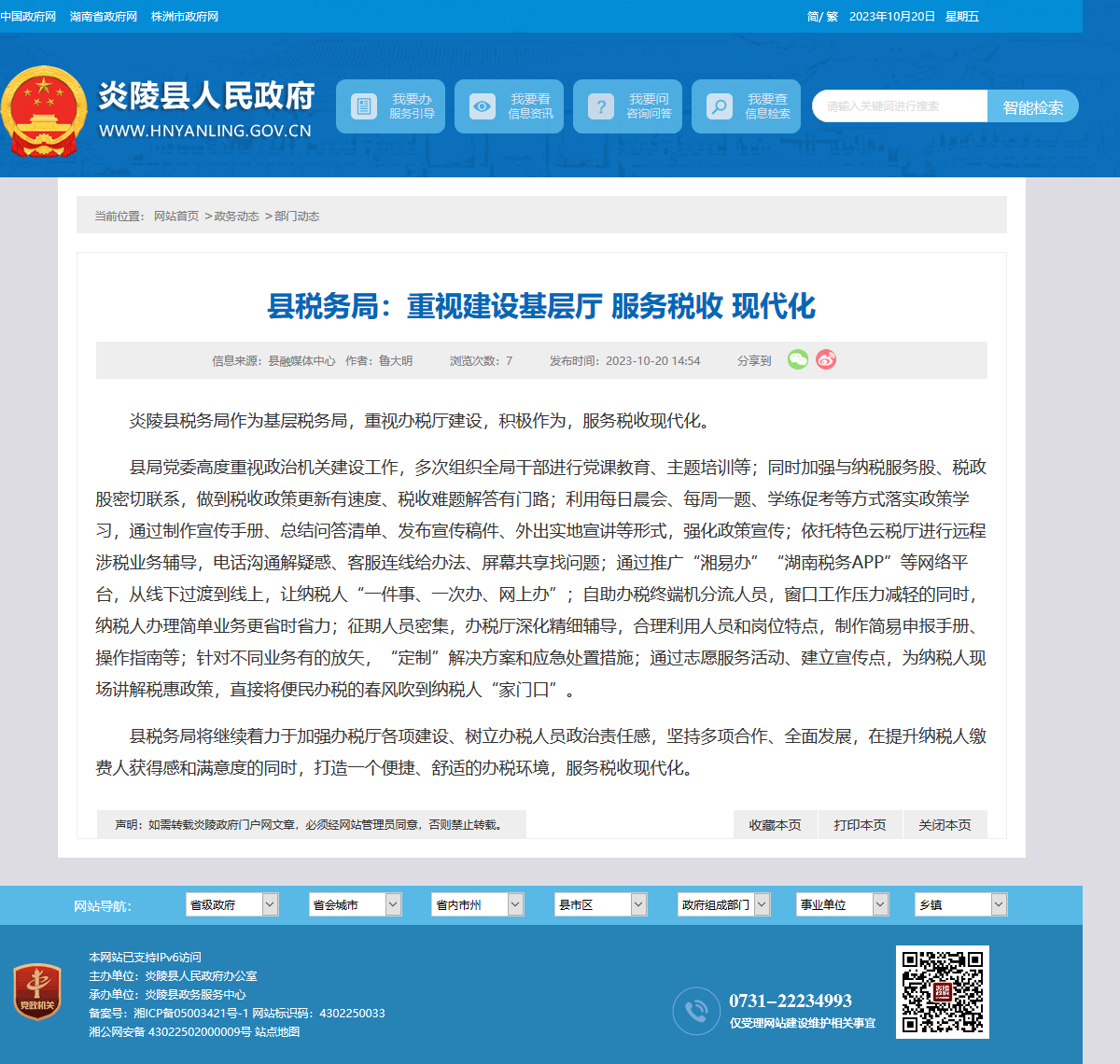Expand the 政府组成部门 dropdown

coord(724,904)
